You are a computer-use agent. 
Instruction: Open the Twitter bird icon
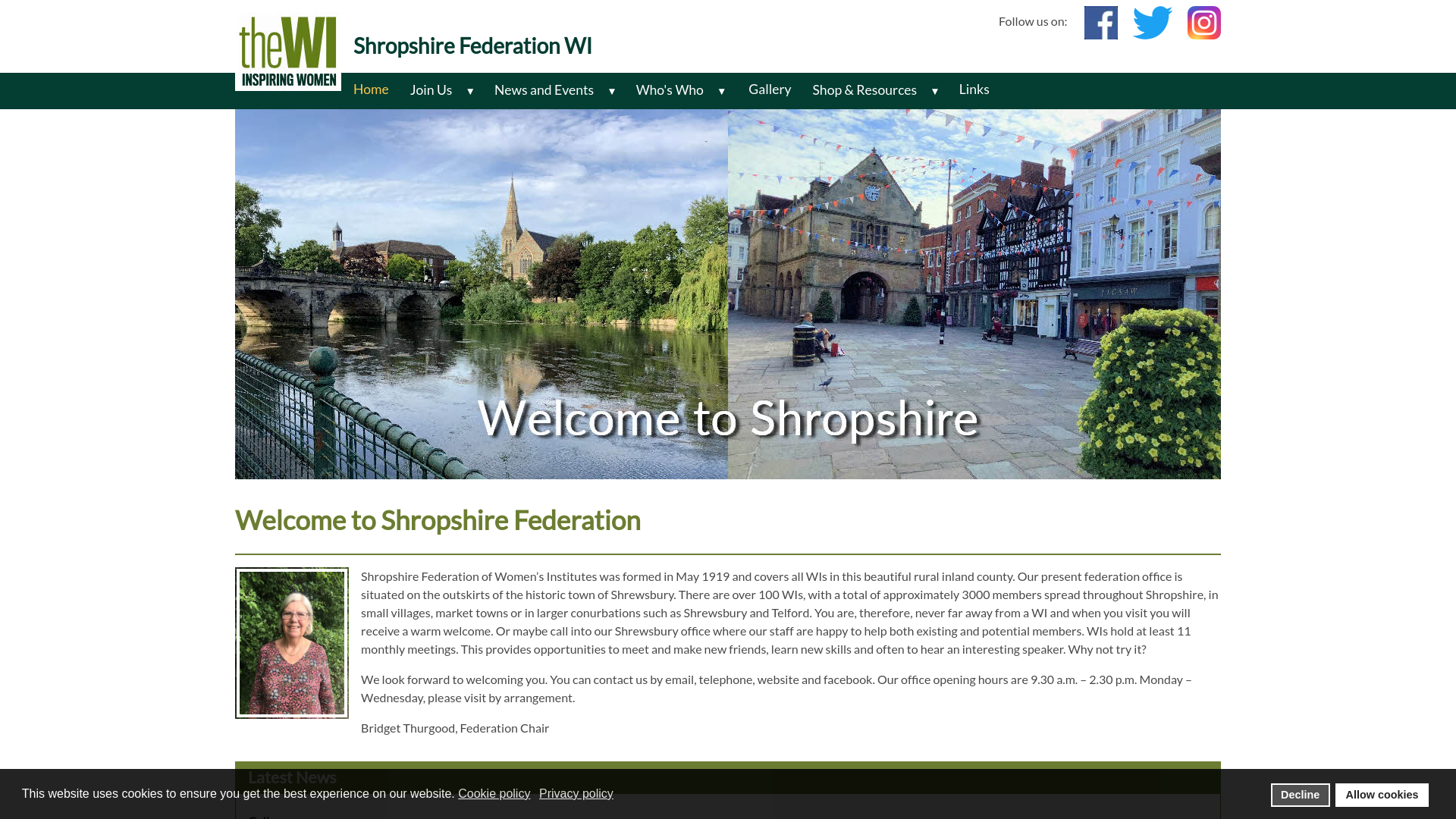coord(1153,23)
